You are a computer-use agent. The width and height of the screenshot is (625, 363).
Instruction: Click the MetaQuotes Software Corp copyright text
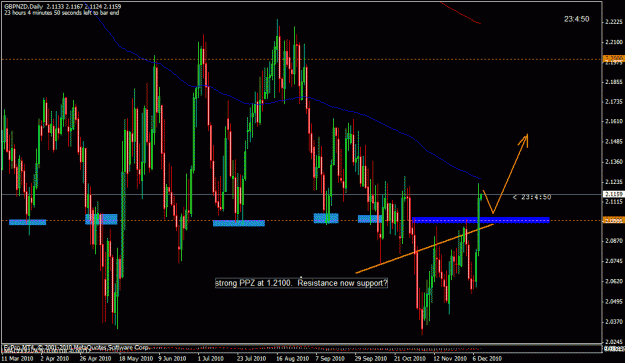click(76, 347)
